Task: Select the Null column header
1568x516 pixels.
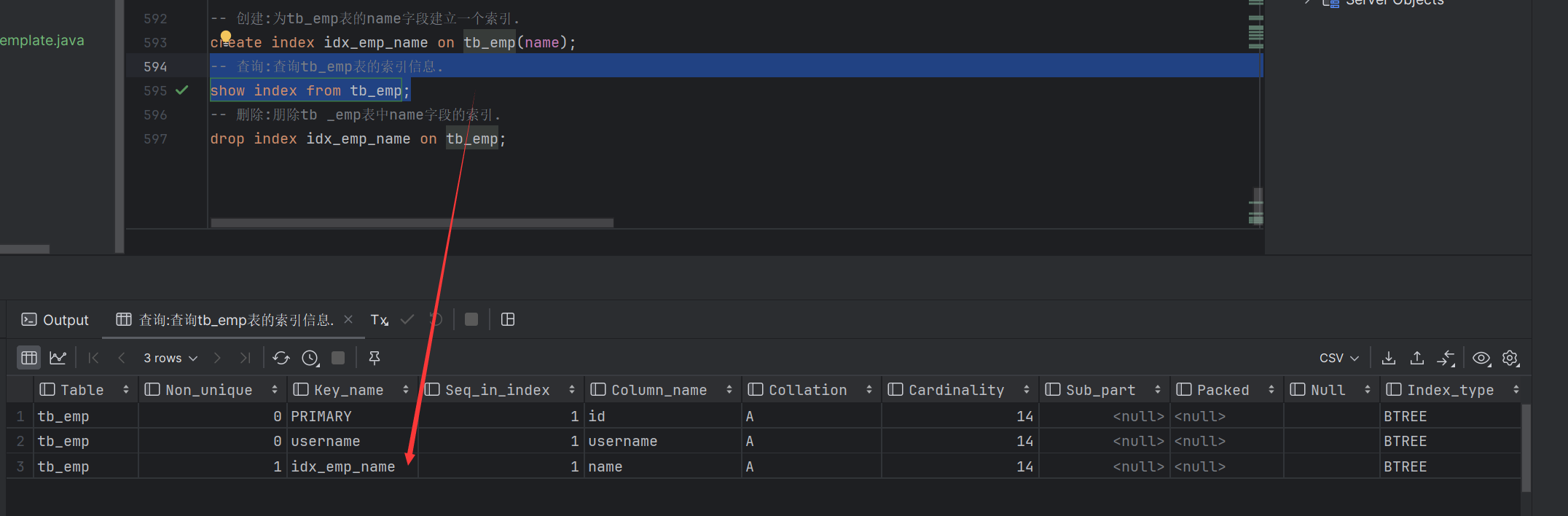Action: pos(1330,390)
